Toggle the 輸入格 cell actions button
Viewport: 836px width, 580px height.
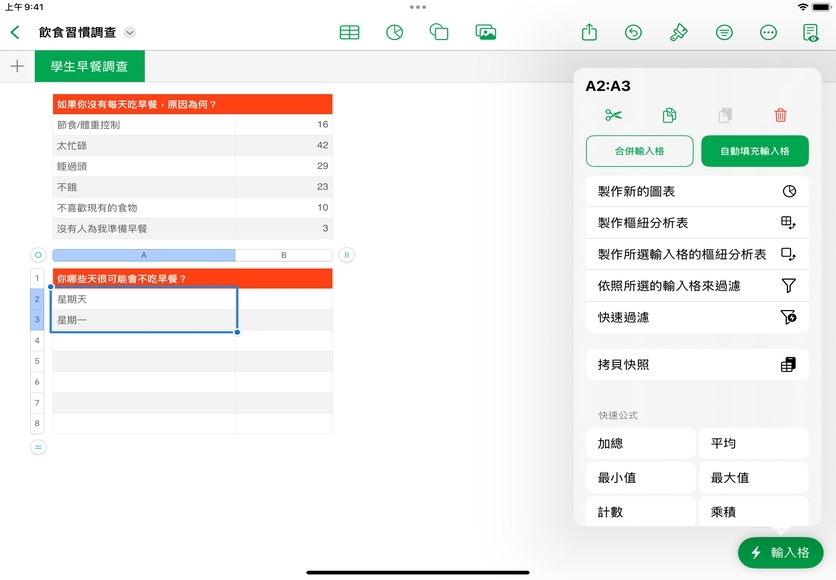[x=780, y=552]
